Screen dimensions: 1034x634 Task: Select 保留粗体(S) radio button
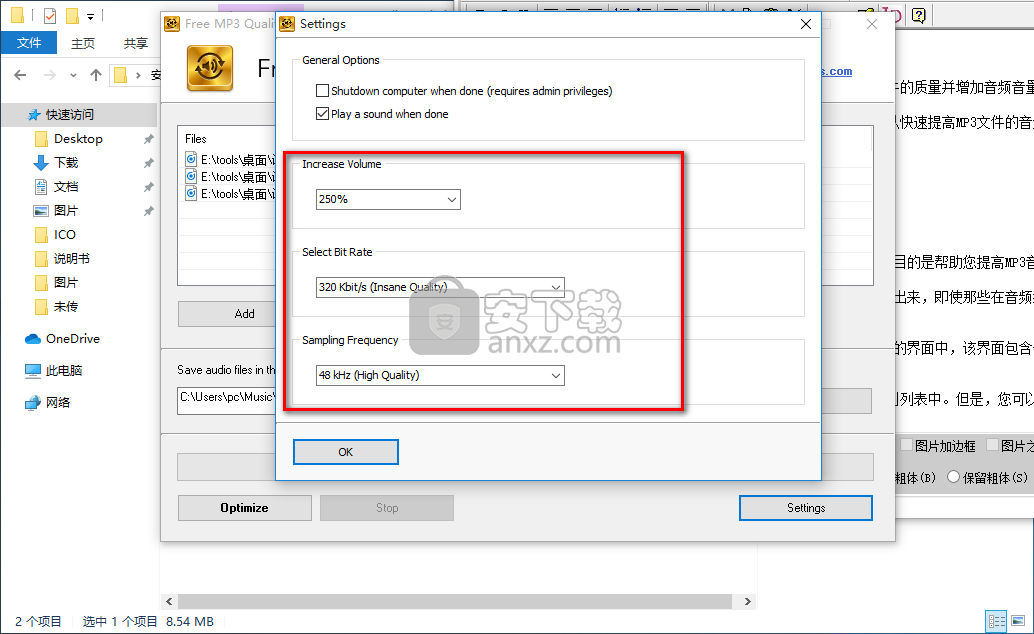point(953,477)
